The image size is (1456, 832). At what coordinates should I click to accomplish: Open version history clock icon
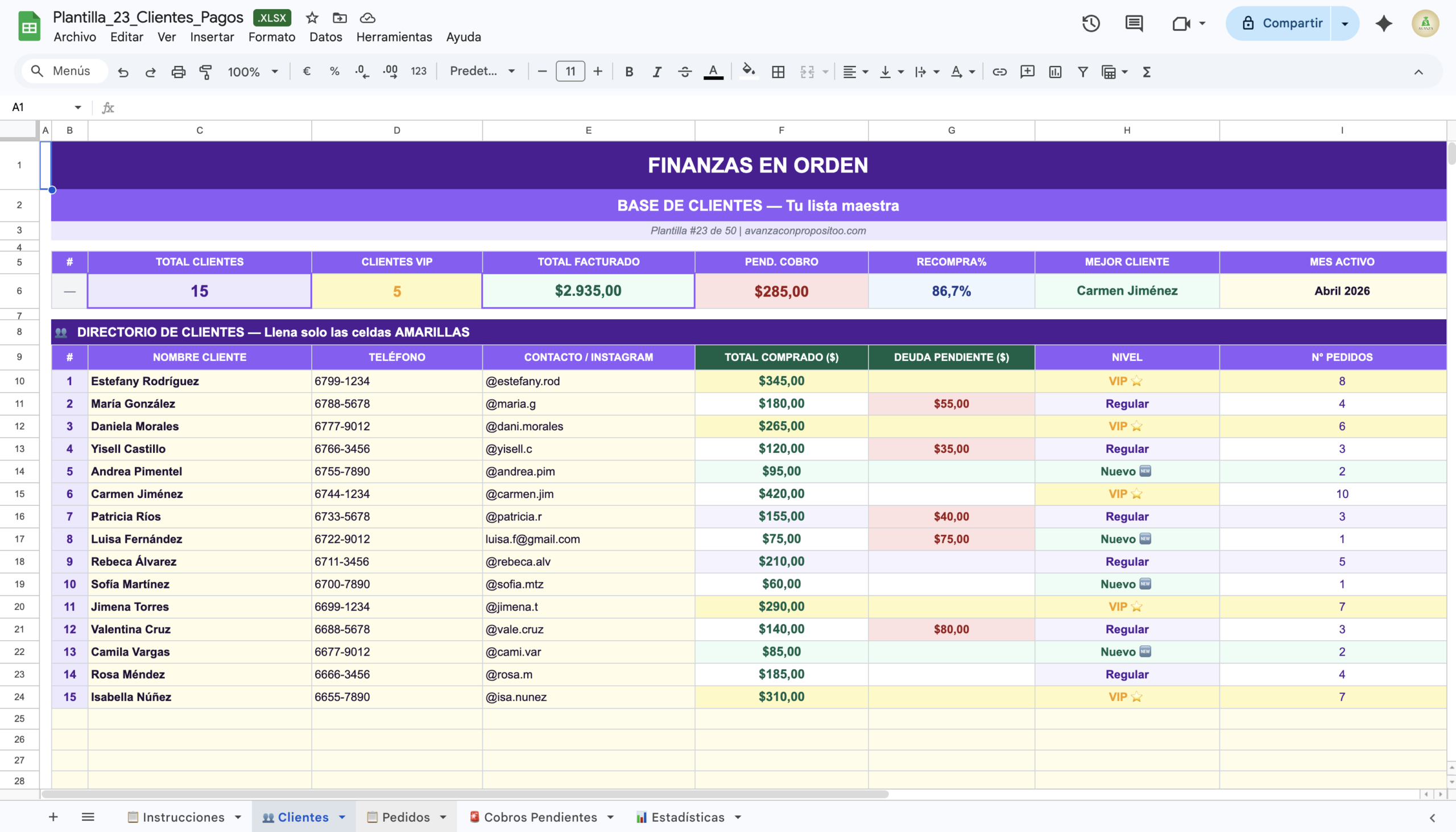(1090, 23)
